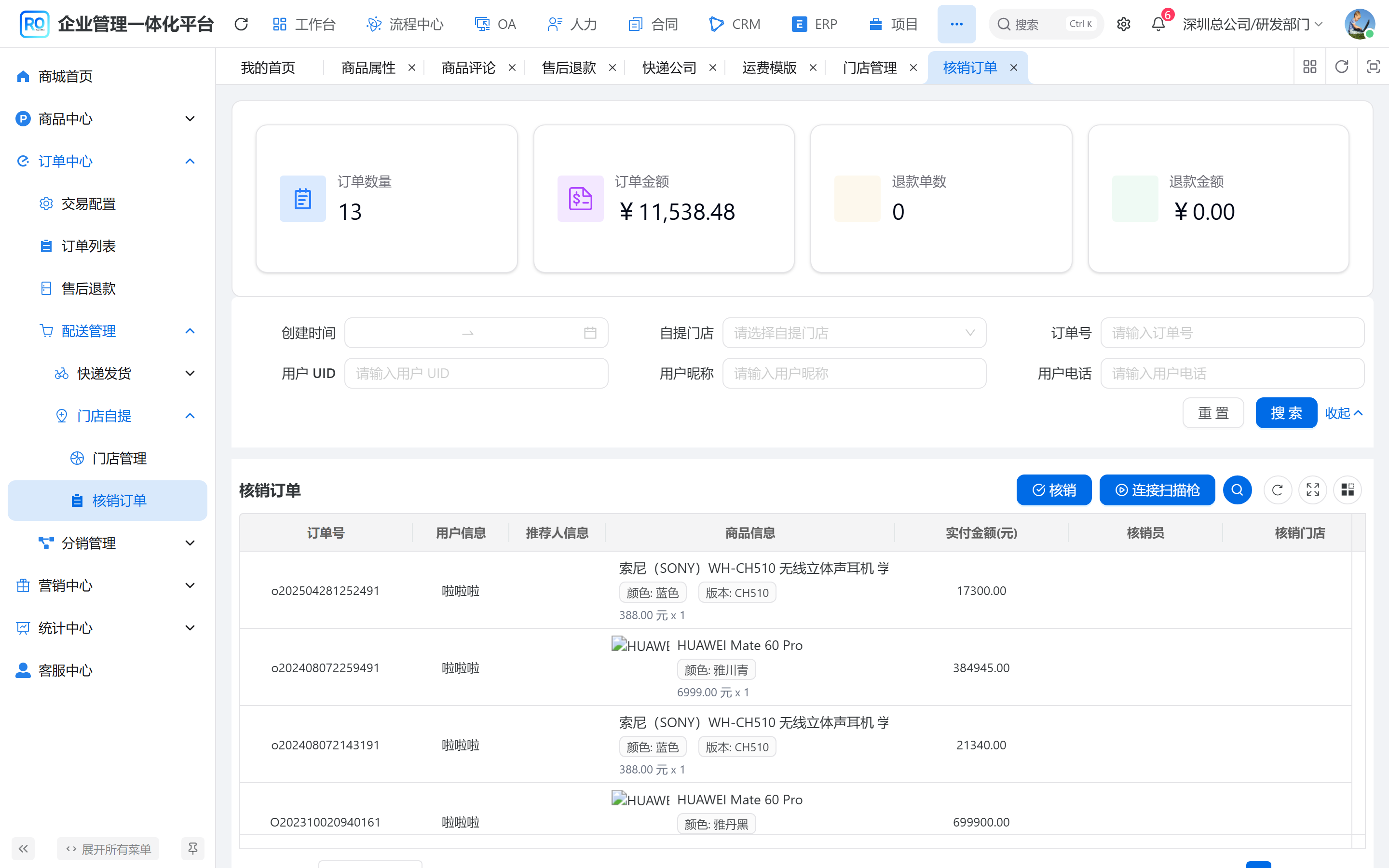The image size is (1389, 868).
Task: Open the CRM module in top navigation
Action: coord(735,24)
